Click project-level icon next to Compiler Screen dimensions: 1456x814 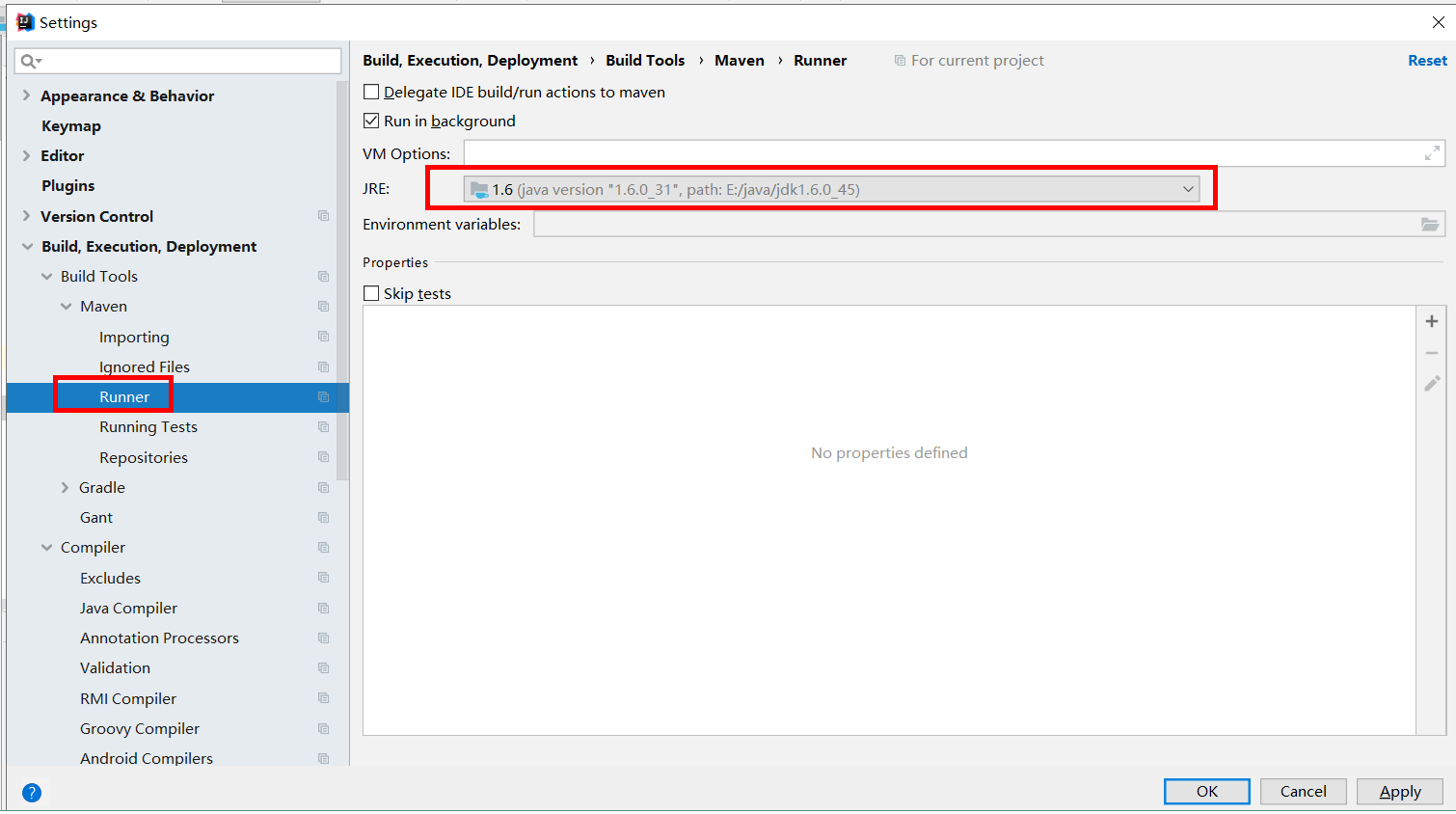pos(324,548)
